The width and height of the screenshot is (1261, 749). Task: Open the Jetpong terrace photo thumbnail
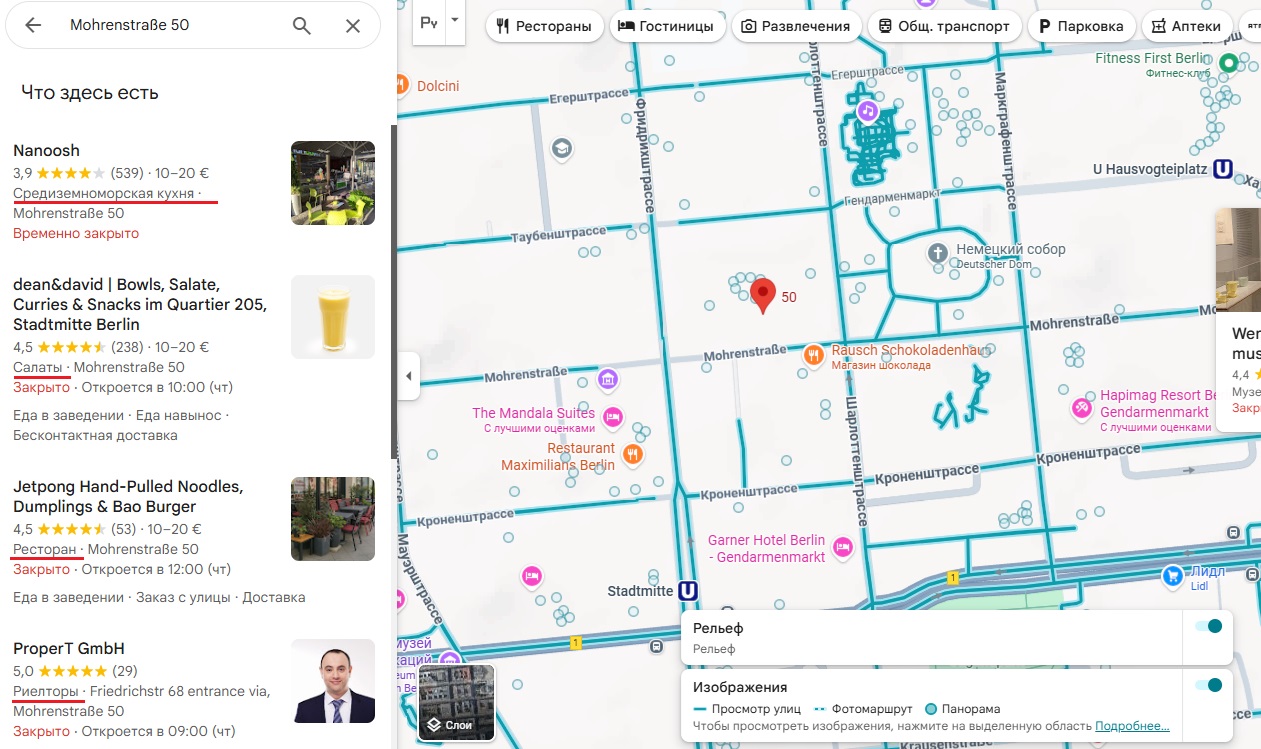333,519
